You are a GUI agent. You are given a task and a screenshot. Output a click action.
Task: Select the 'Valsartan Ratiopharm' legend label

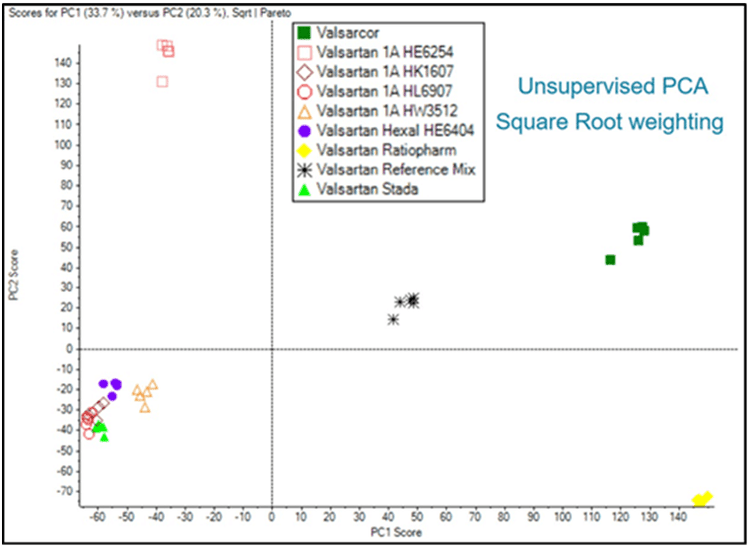pos(386,150)
